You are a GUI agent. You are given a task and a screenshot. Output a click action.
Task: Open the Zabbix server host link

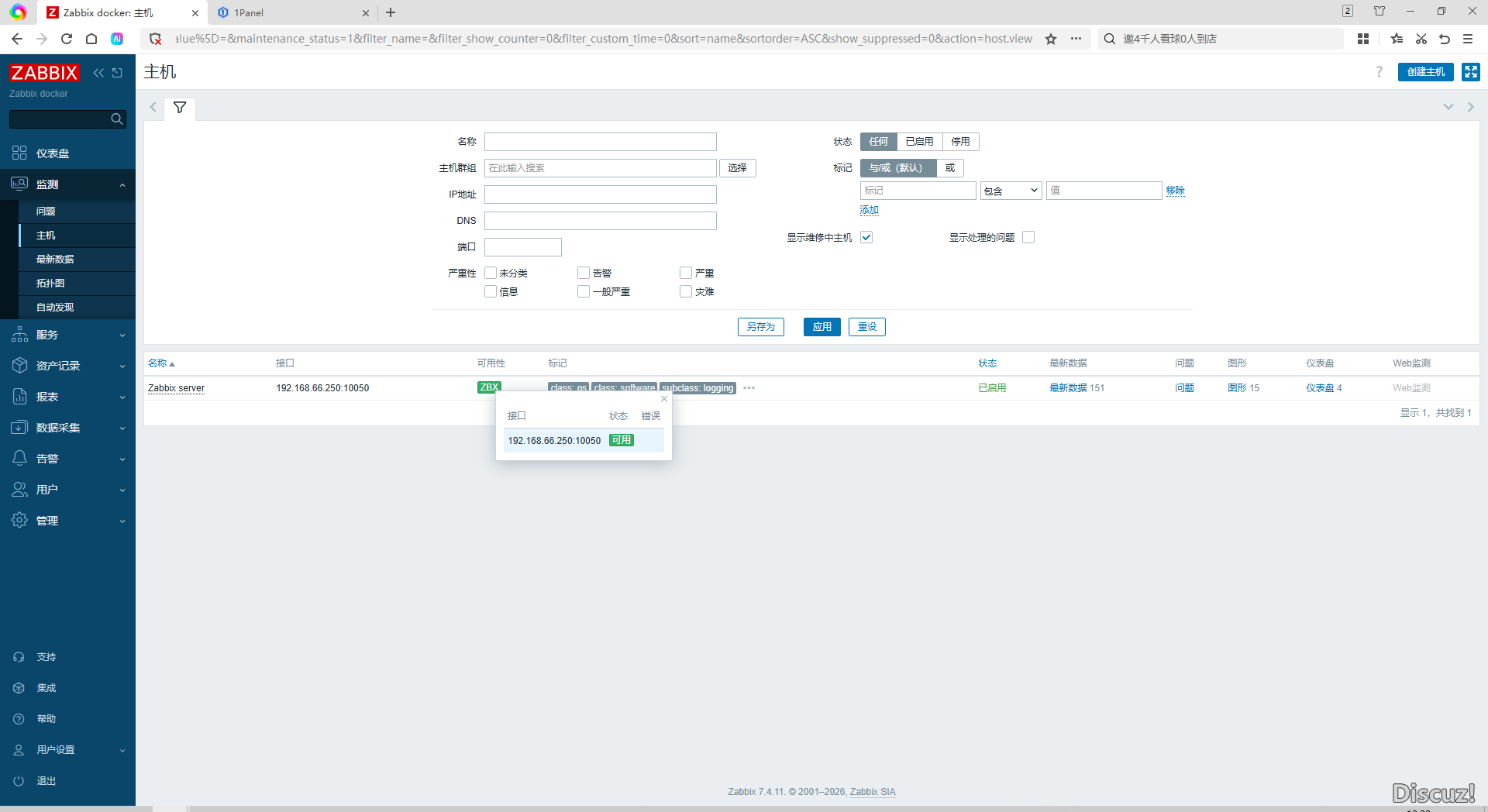pos(177,388)
